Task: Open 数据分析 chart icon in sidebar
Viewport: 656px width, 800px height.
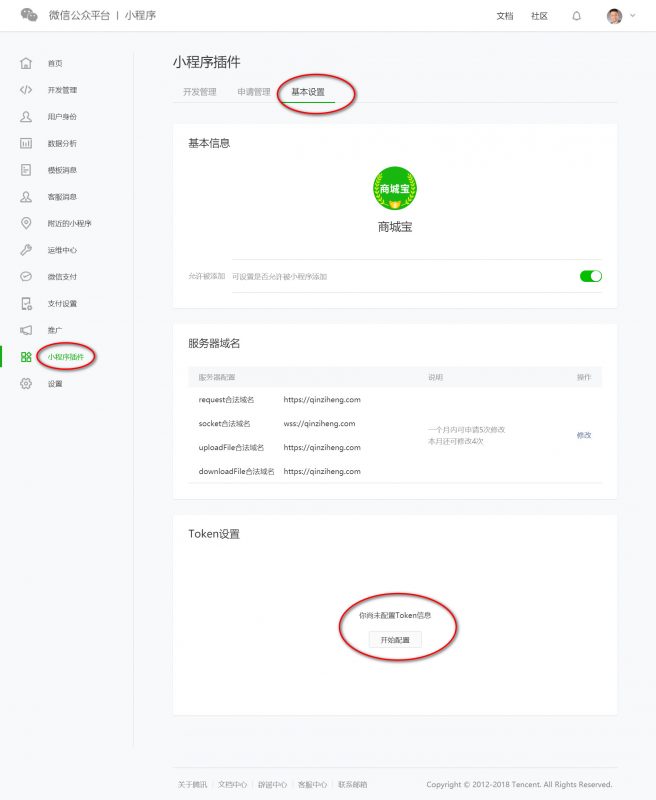Action: [26, 143]
